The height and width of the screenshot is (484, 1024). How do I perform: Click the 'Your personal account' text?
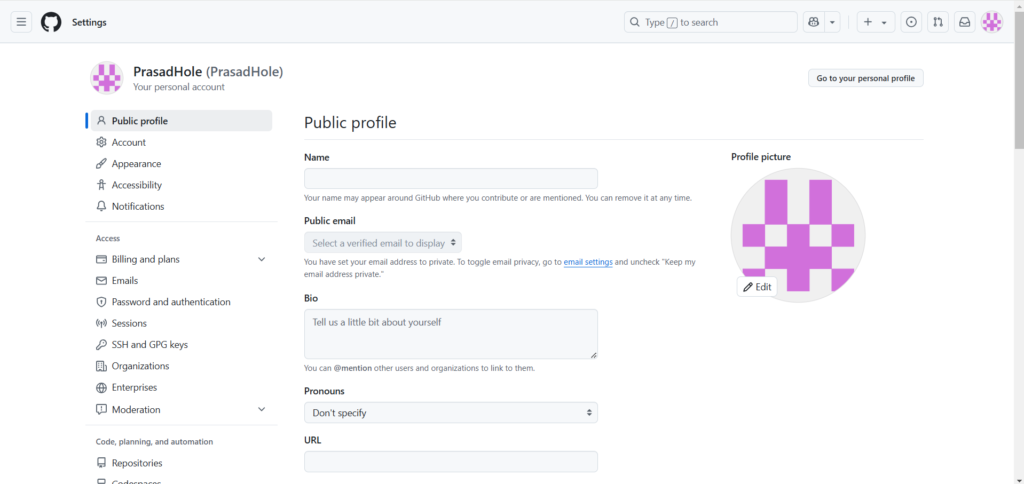pyautogui.click(x=179, y=87)
